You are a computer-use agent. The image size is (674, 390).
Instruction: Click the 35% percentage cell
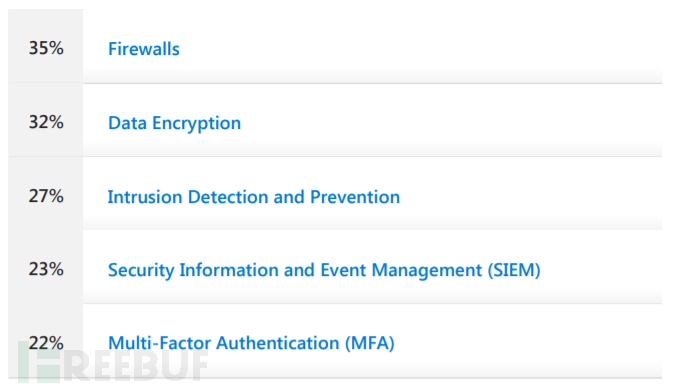(x=46, y=48)
